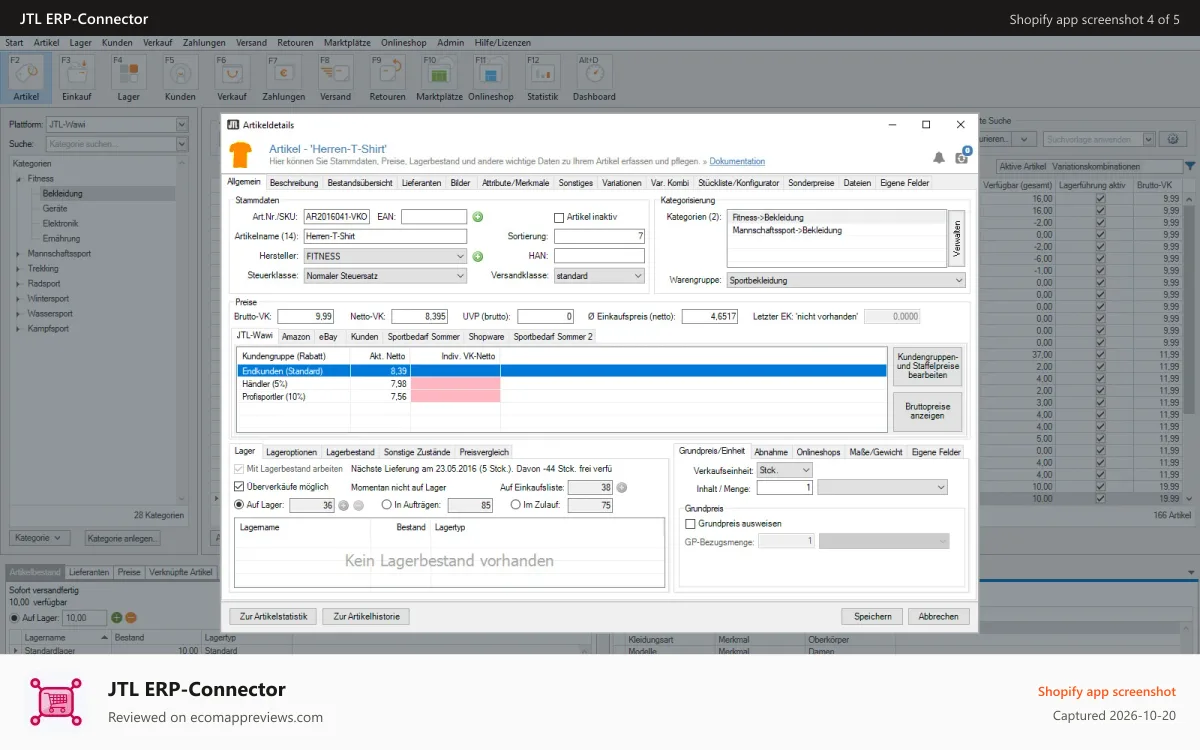Enable the Grundpreis ausweisen checkbox
The height and width of the screenshot is (750, 1200).
(x=690, y=523)
